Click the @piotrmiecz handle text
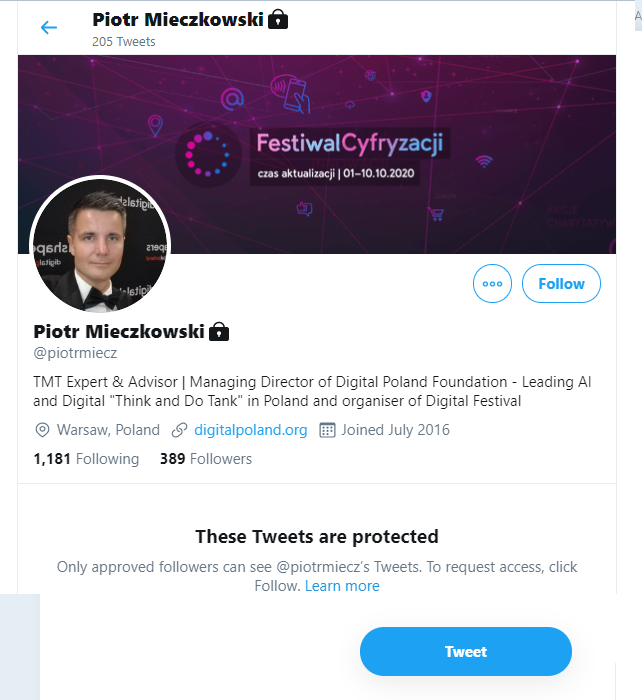This screenshot has width=642, height=700. 76,353
